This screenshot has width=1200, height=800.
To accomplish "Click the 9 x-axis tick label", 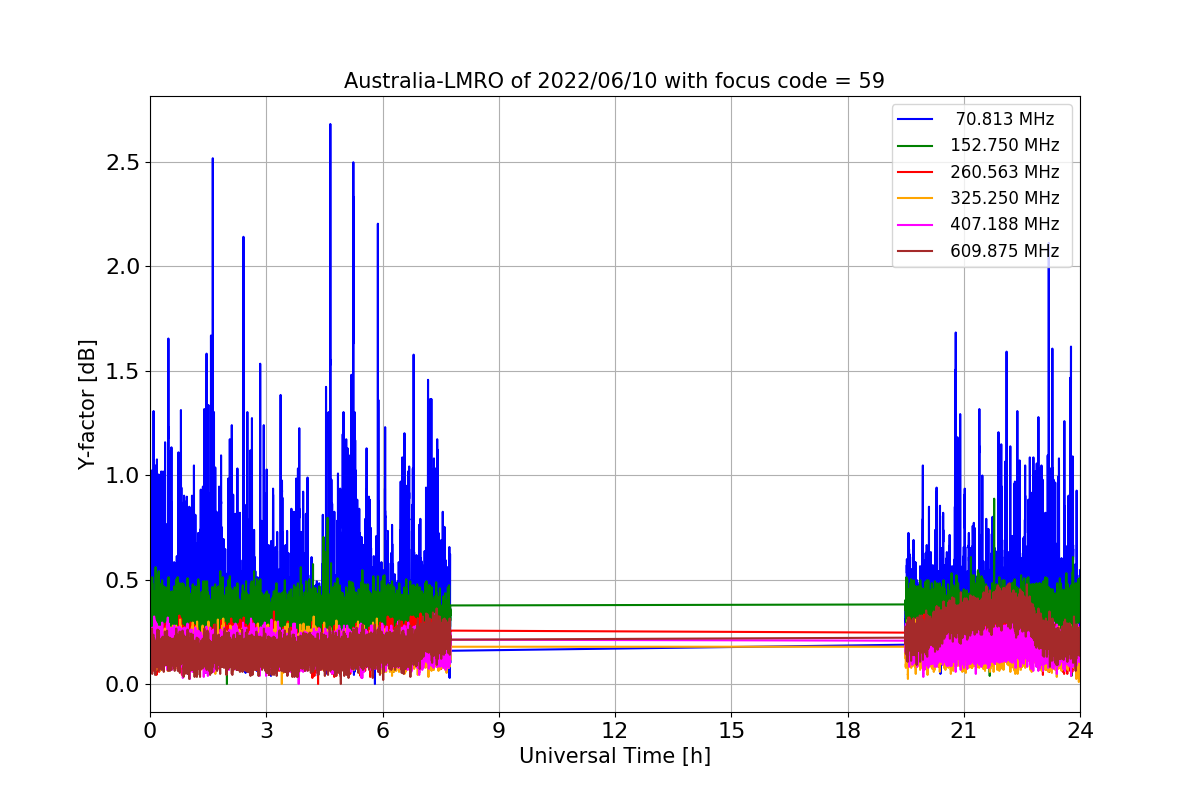I will coord(499,730).
